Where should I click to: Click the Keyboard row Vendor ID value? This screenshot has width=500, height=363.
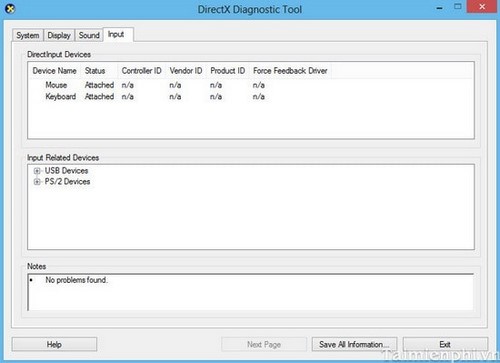pos(175,97)
